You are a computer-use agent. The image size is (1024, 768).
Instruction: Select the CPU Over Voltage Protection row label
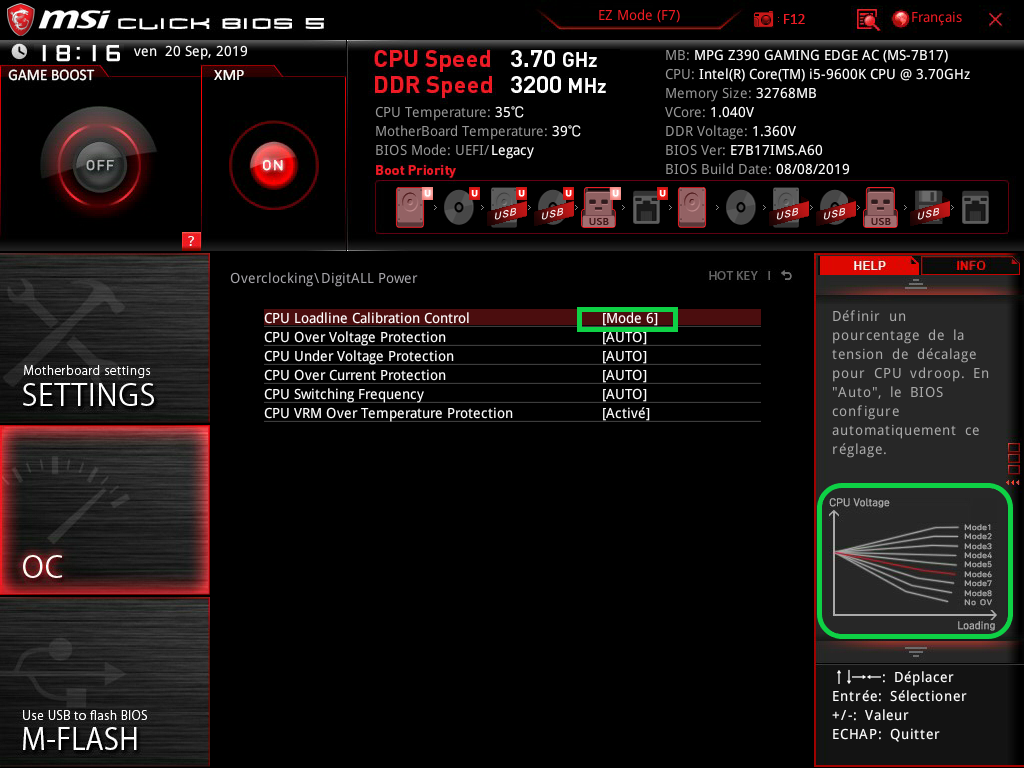pyautogui.click(x=355, y=337)
